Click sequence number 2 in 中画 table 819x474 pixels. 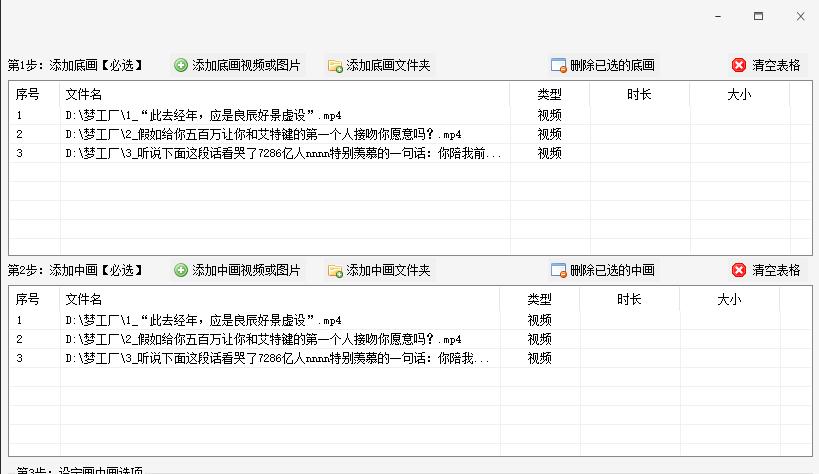pos(19,339)
